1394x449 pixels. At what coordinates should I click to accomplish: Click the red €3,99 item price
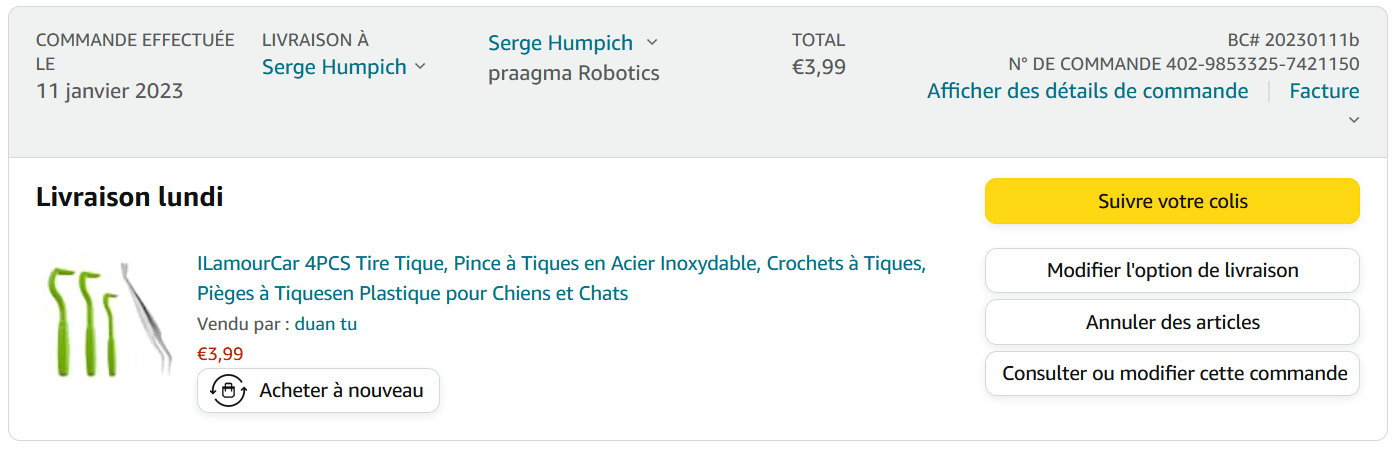[220, 353]
